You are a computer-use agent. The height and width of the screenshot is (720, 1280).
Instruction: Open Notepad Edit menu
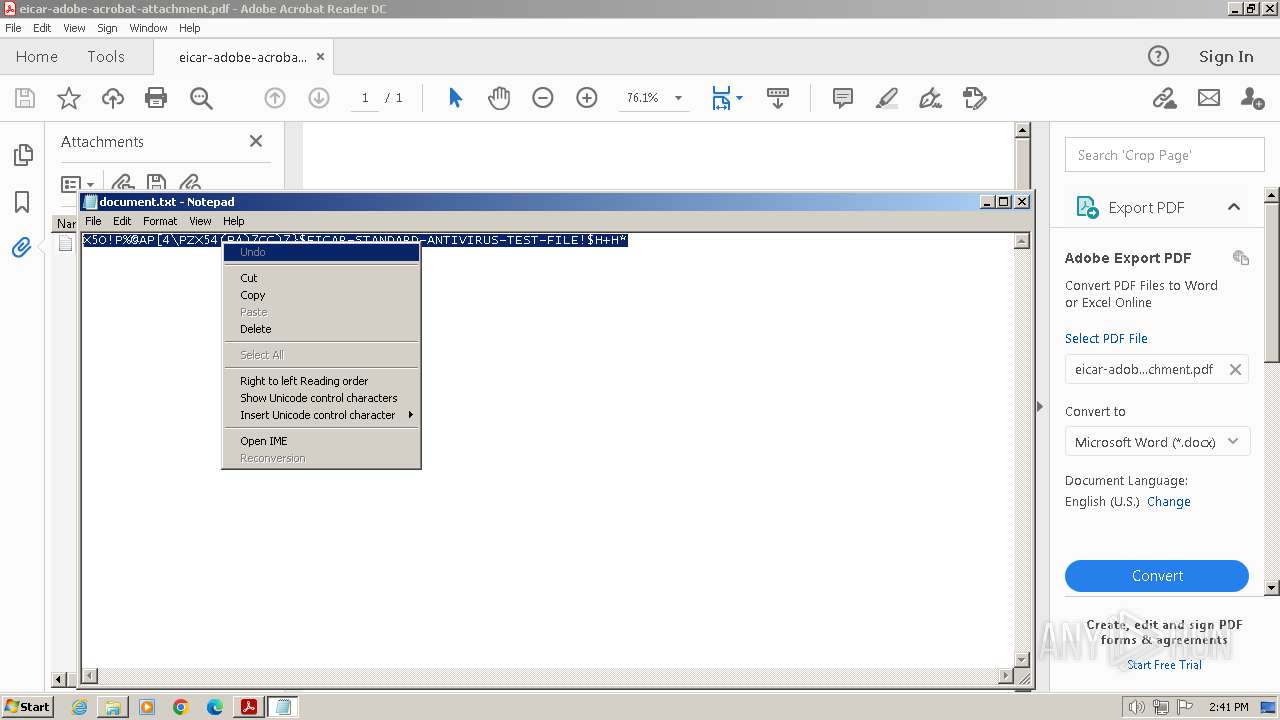122,221
